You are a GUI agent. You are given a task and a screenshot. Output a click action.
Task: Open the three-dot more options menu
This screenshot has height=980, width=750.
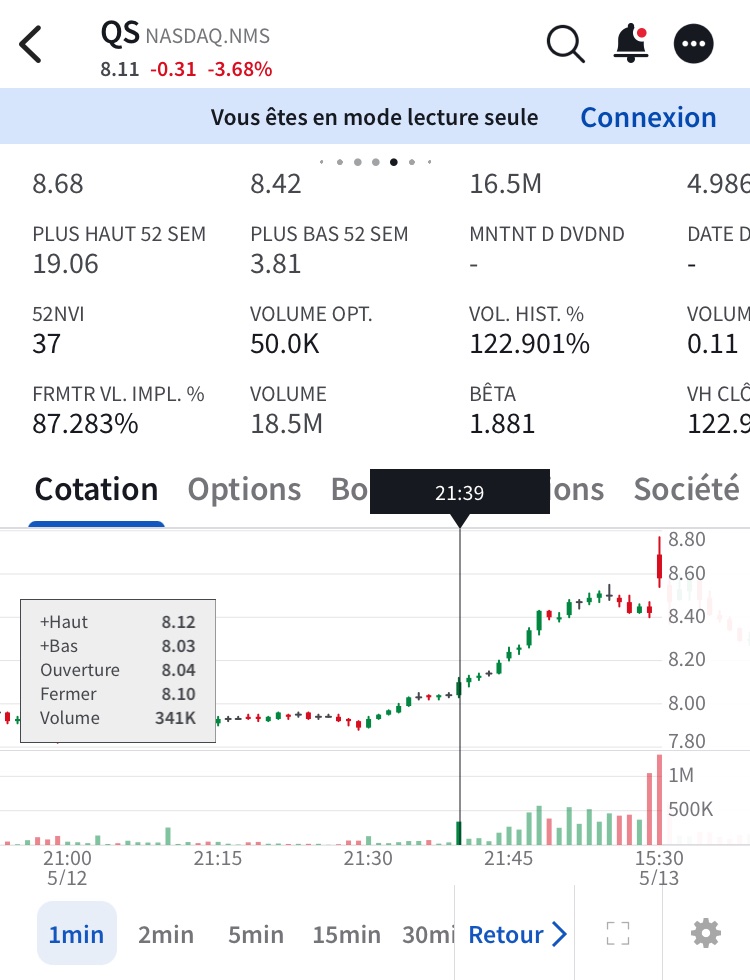pyautogui.click(x=693, y=44)
